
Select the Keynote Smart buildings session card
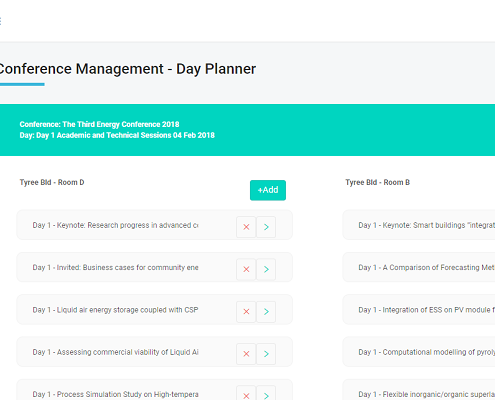[x=419, y=225]
